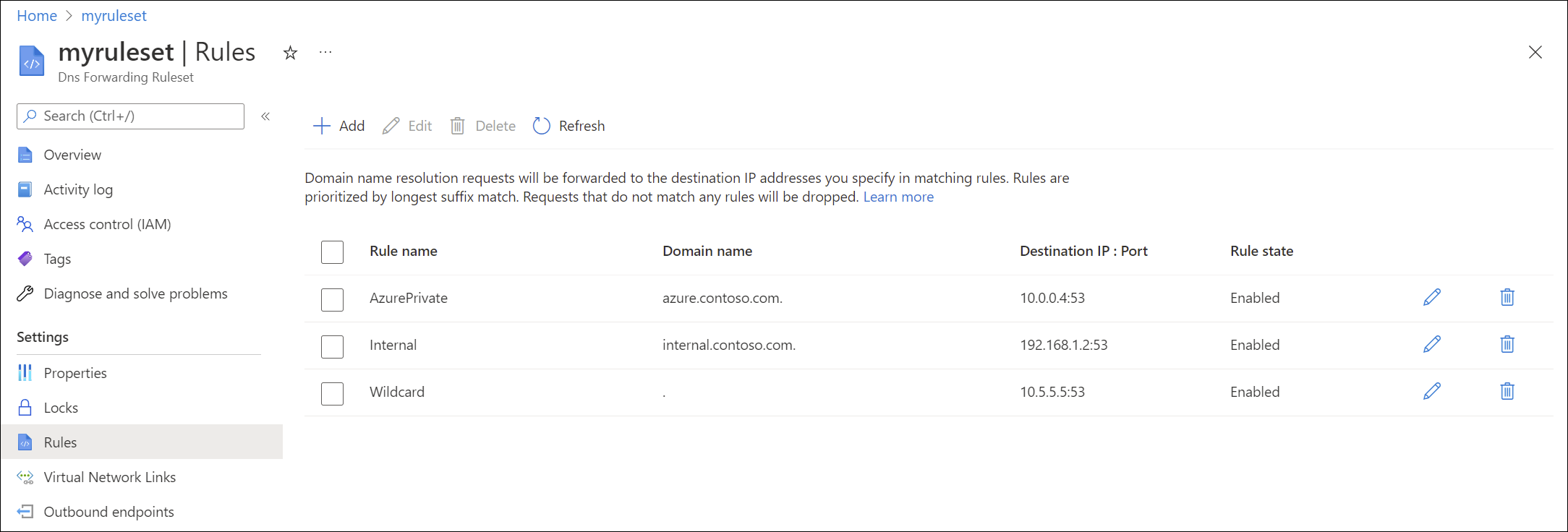This screenshot has height=532, width=1568.
Task: Delete AzurePrivate rule using its trash icon
Action: [1507, 297]
